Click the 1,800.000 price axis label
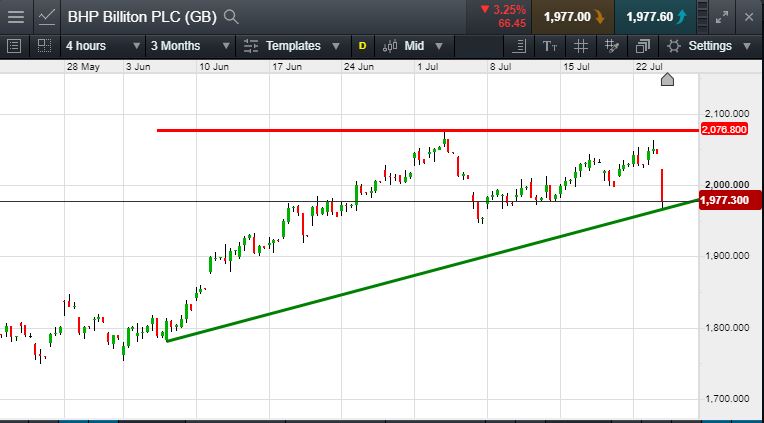The width and height of the screenshot is (764, 423). coord(727,327)
